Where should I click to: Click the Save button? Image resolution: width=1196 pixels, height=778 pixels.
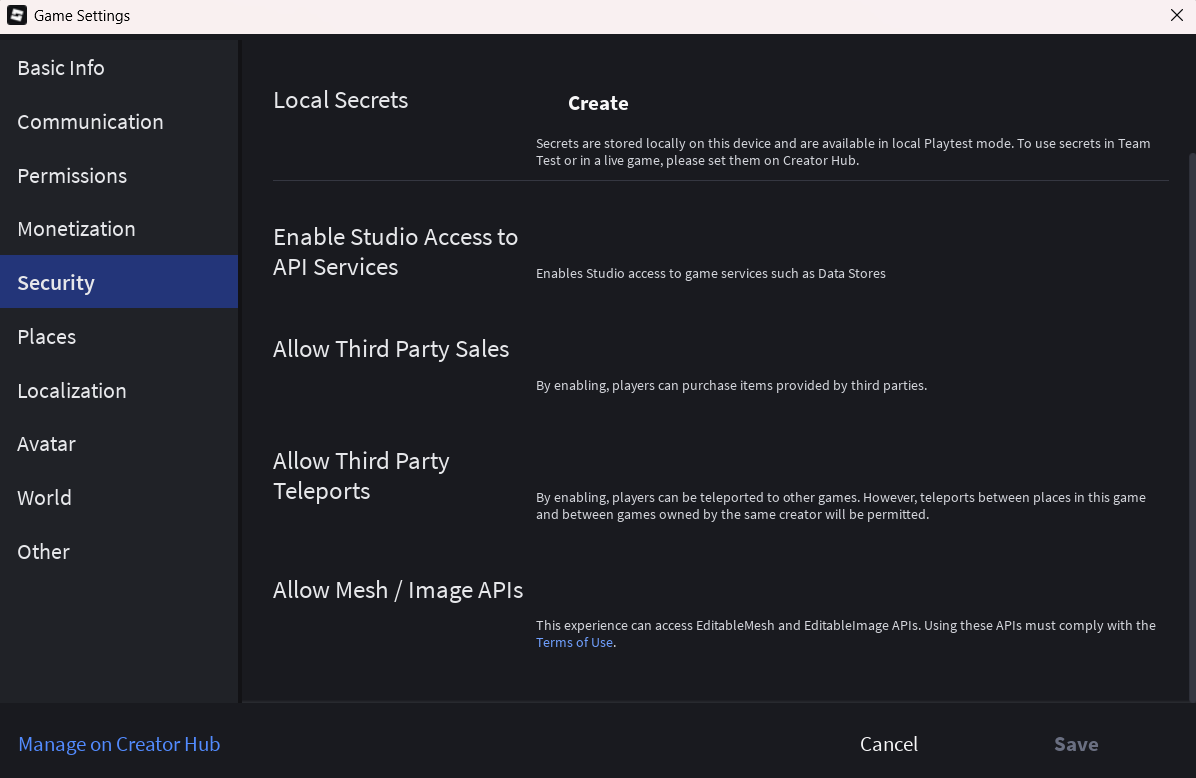pyautogui.click(x=1075, y=744)
